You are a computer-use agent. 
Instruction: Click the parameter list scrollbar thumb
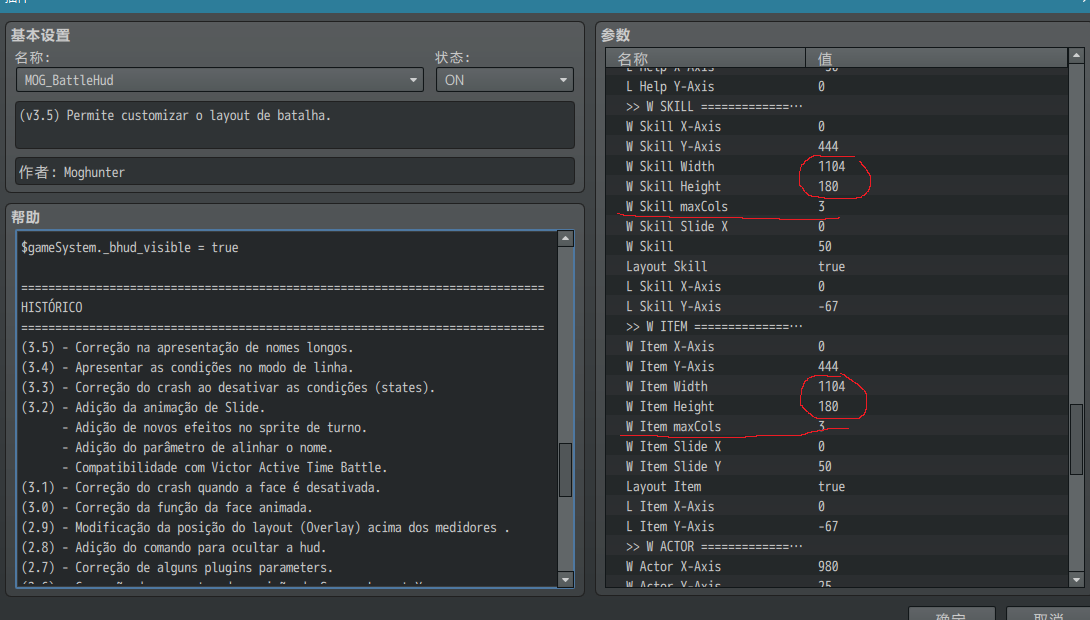coord(1076,439)
